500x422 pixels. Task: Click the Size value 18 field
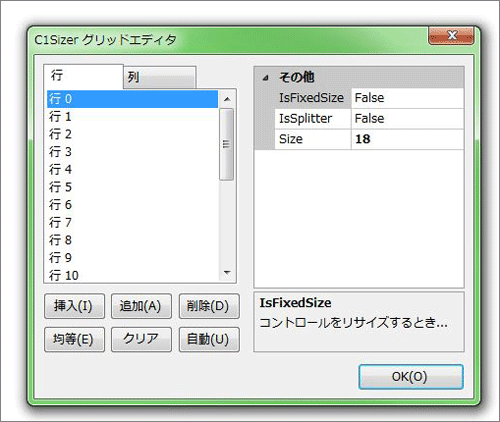407,139
